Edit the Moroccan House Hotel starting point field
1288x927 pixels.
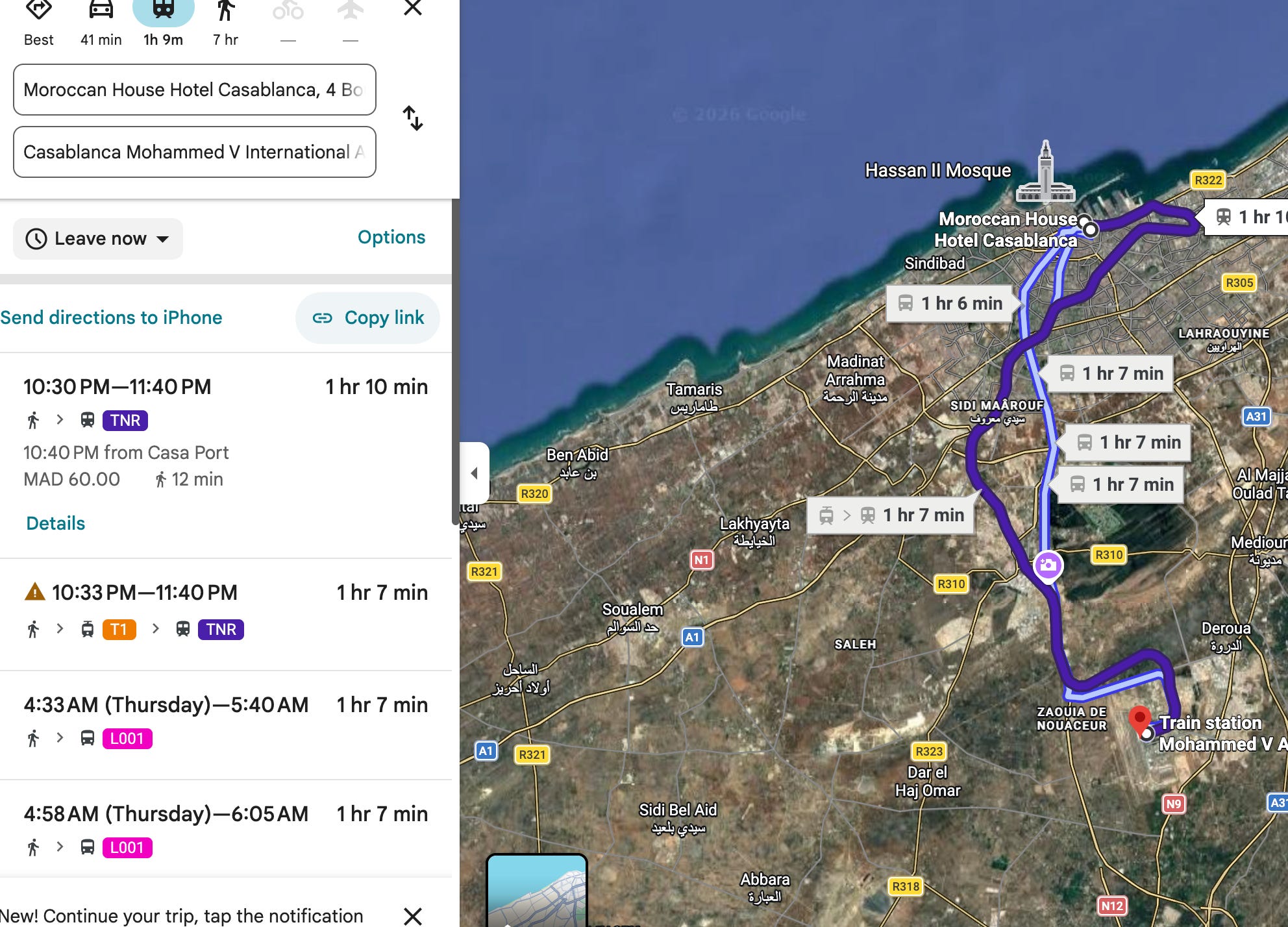coord(195,90)
